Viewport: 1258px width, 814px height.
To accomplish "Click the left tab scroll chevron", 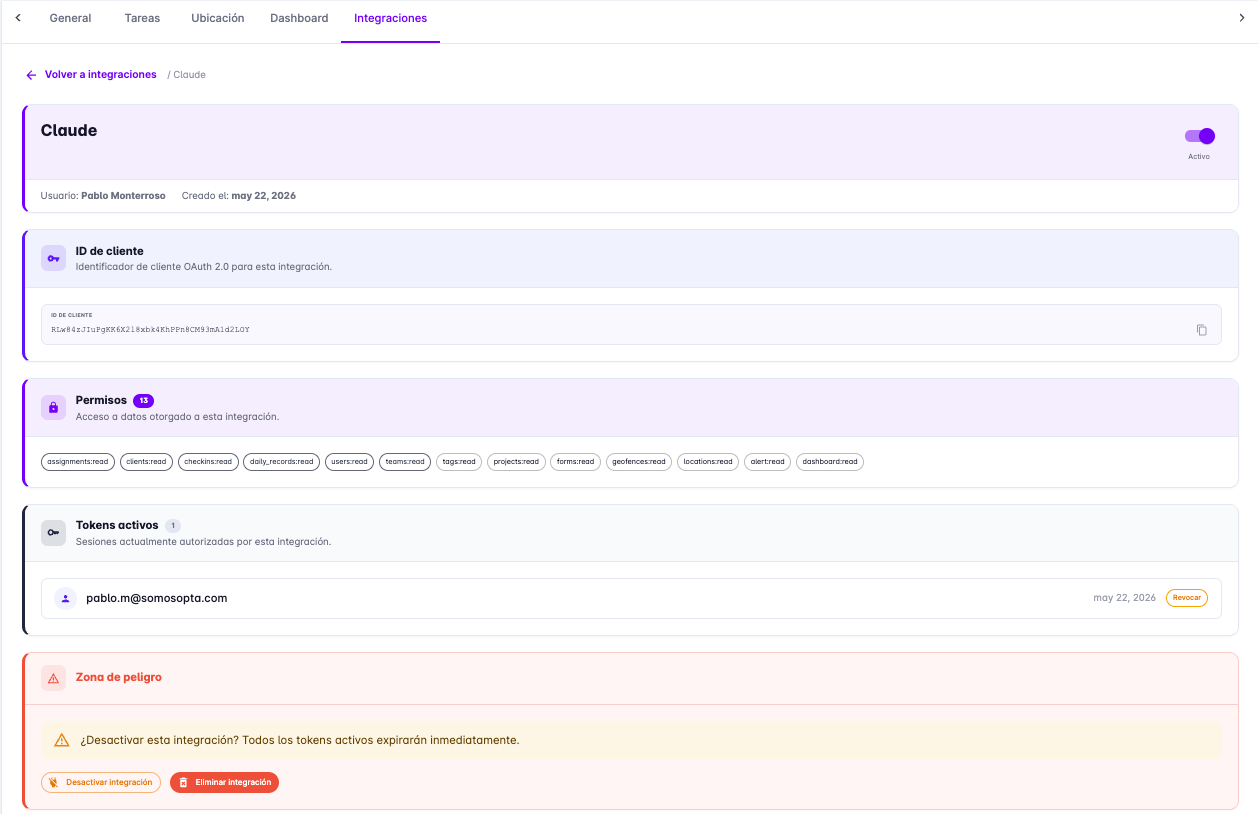I will 18,18.
